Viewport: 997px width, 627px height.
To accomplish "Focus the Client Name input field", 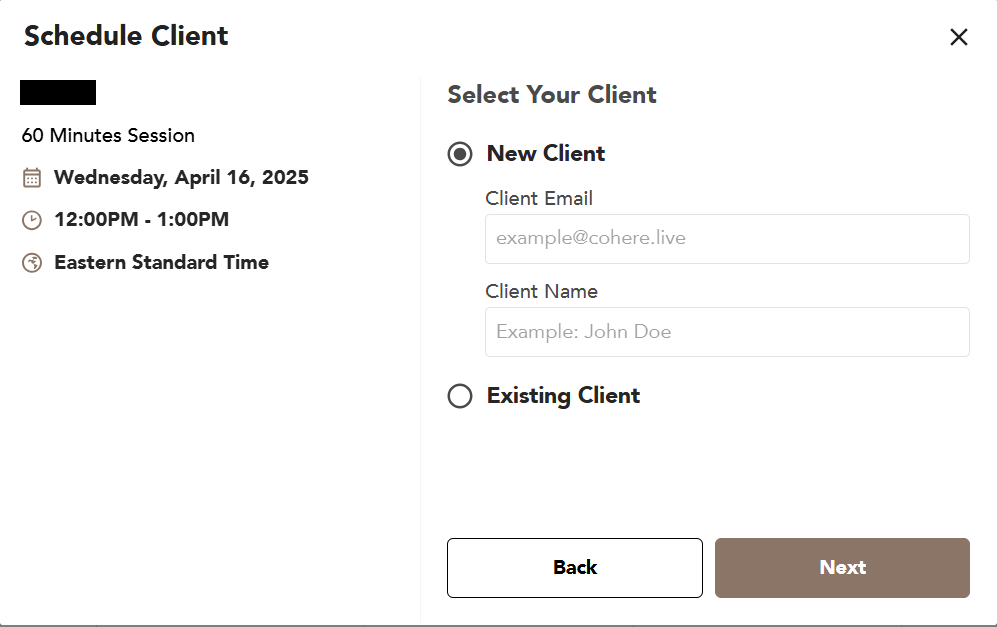I will 727,332.
